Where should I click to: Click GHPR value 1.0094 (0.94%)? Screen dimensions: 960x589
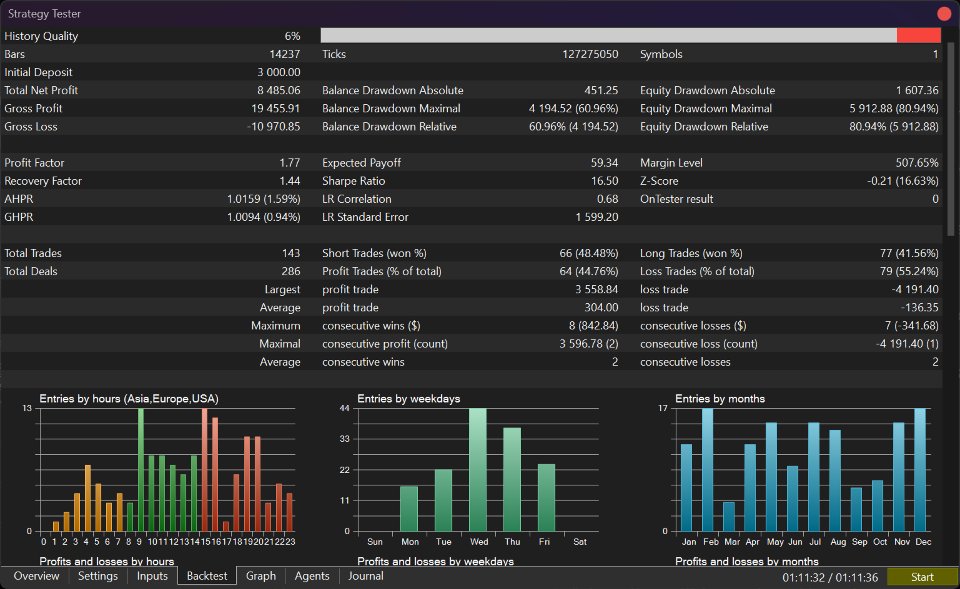pos(264,217)
